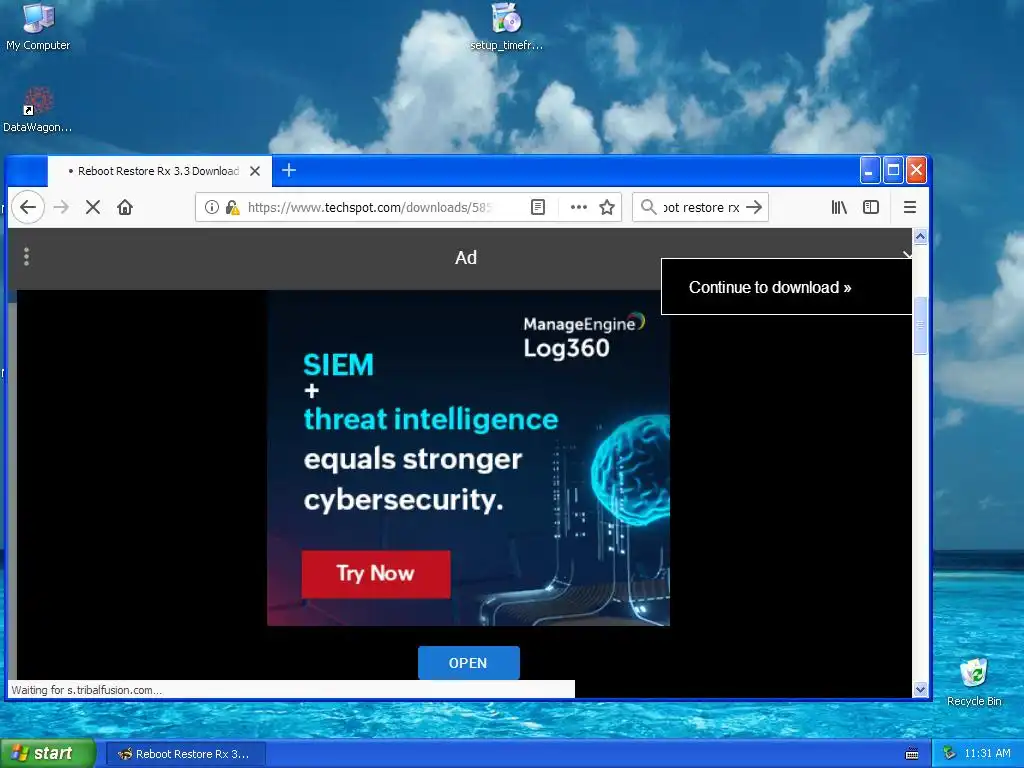The height and width of the screenshot is (768, 1024).
Task: Toggle reader view icon
Action: [x=537, y=207]
